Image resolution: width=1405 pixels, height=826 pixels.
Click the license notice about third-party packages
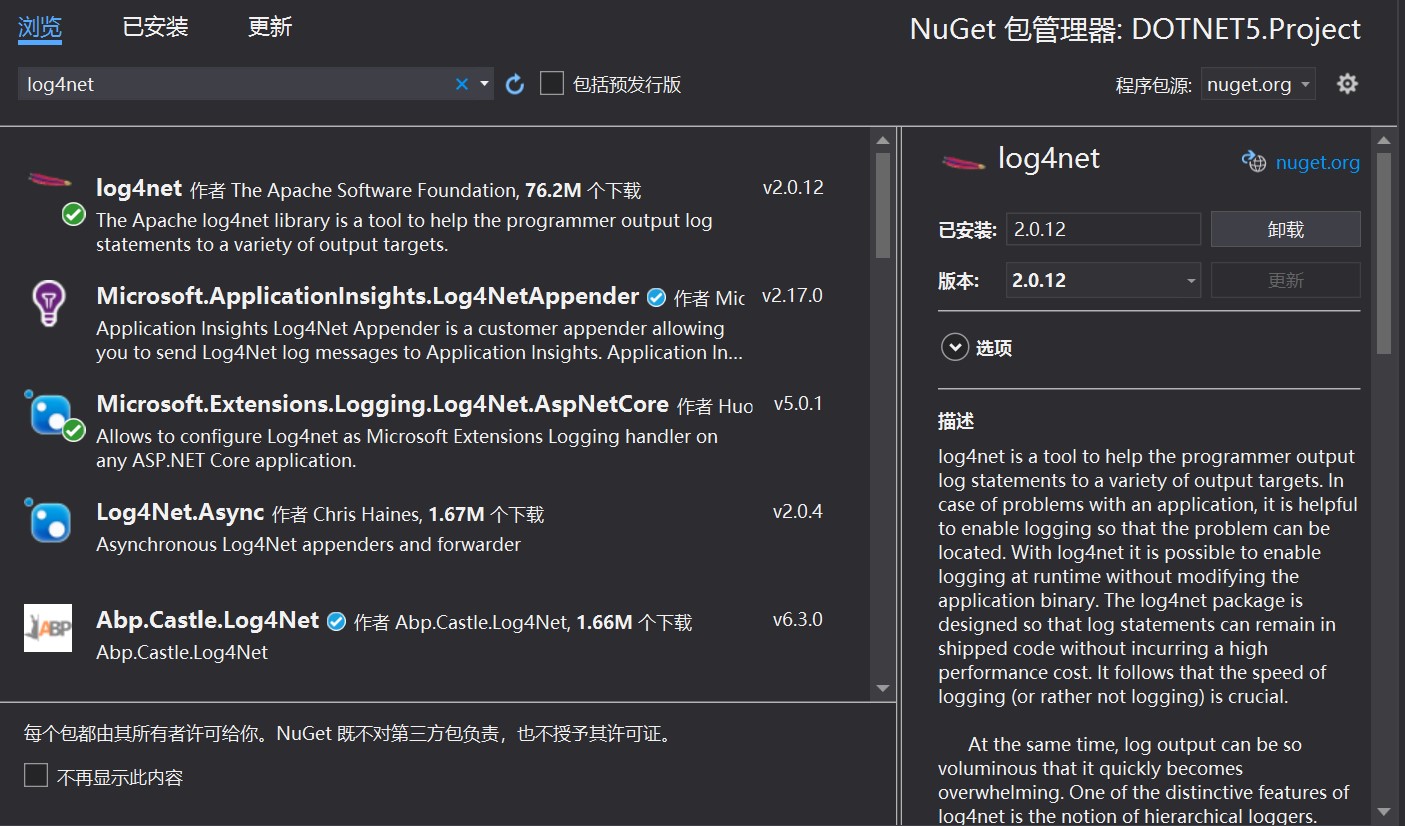tap(347, 734)
